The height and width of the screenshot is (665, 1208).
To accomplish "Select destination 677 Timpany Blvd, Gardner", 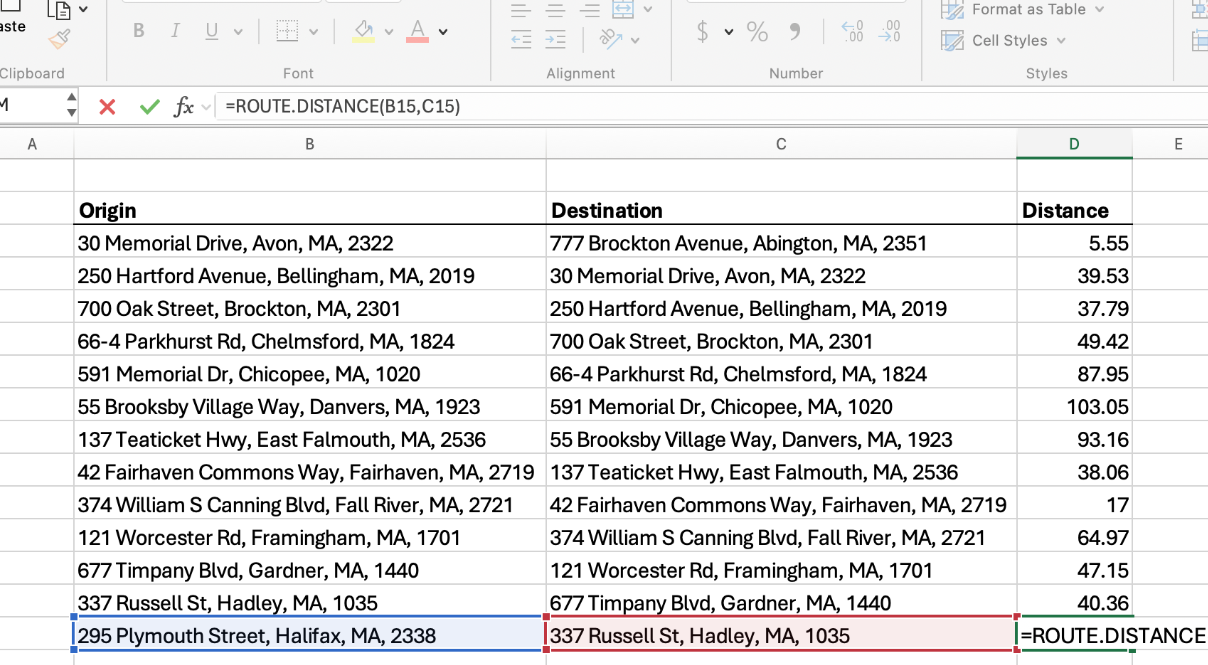I will 781,603.
